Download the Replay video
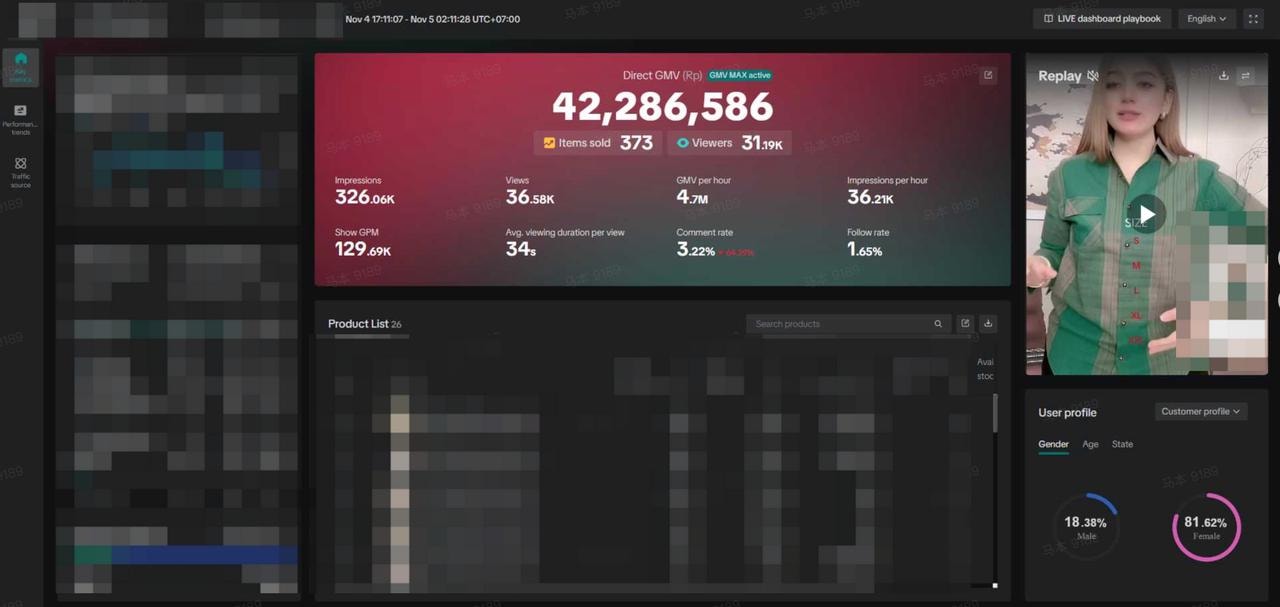1280x607 pixels. point(1224,75)
